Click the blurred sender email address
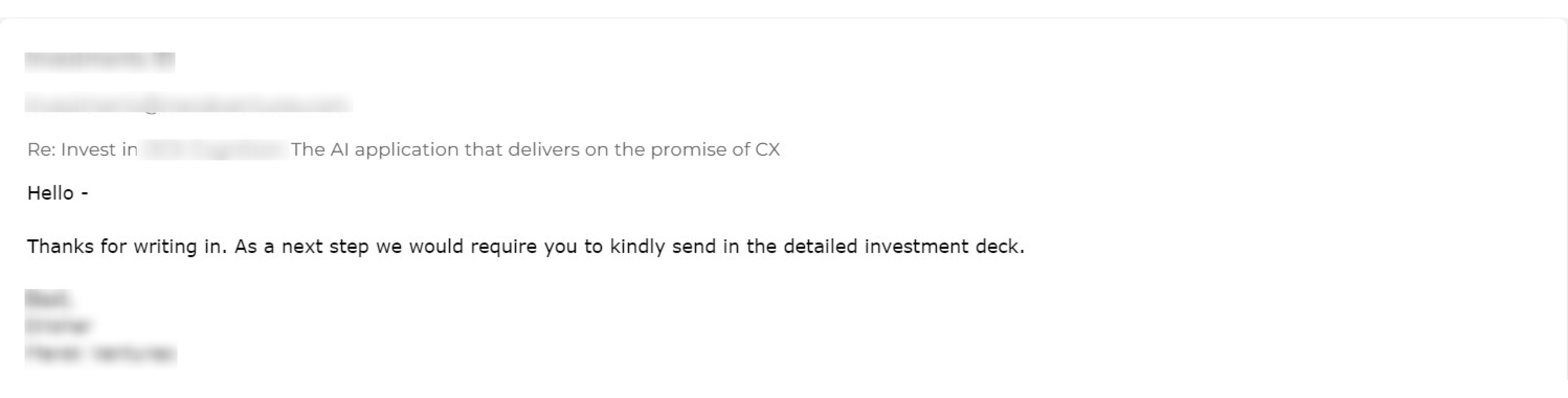The image size is (1568, 398). 188,103
